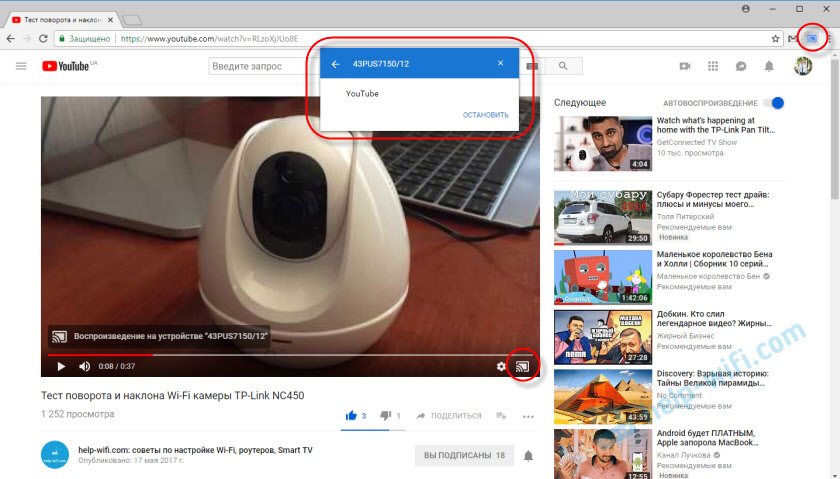Mute the video volume speaker
The height and width of the screenshot is (479, 840).
pyautogui.click(x=85, y=366)
